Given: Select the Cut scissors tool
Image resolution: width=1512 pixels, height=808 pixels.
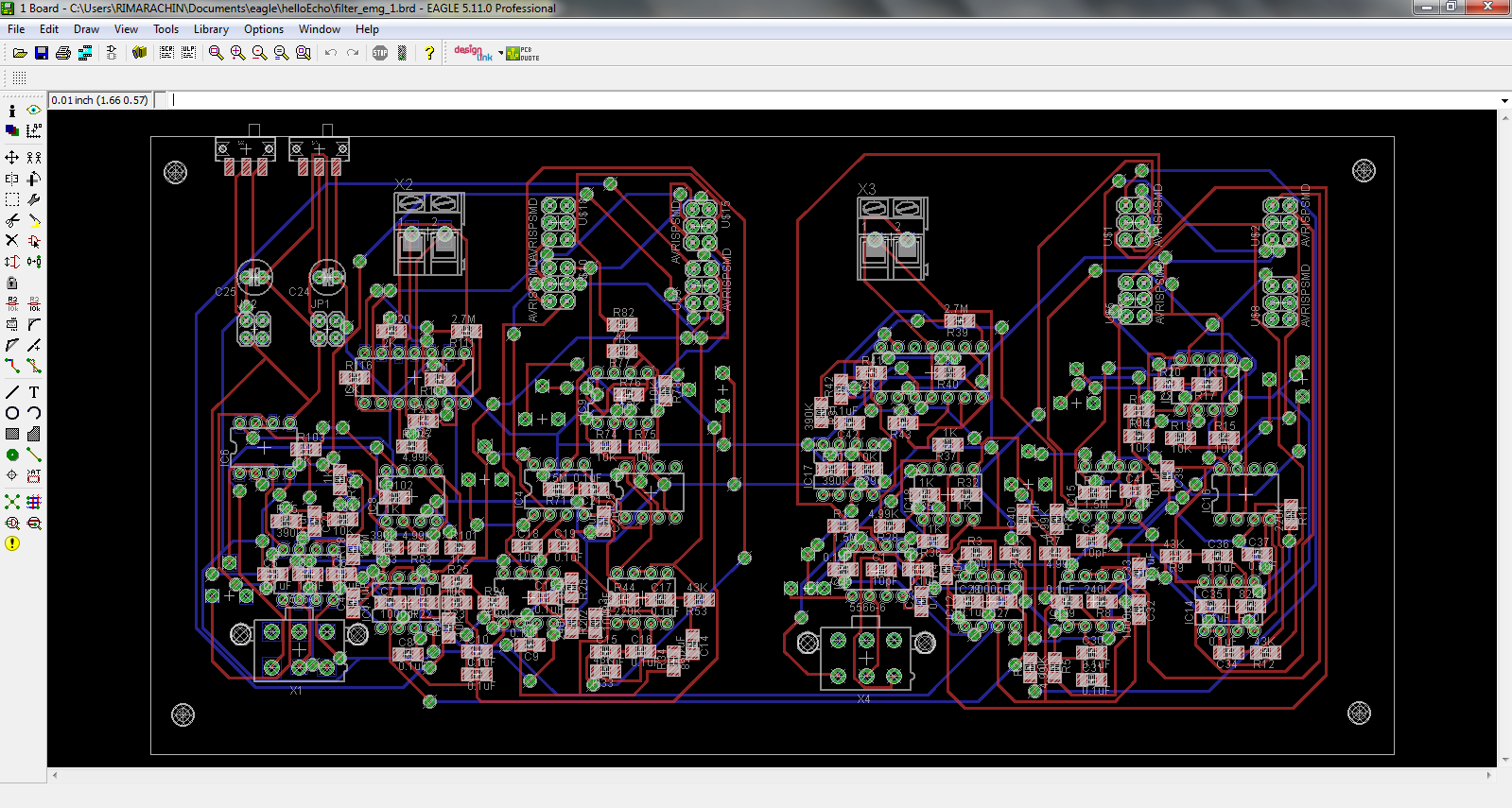Looking at the screenshot, I should coord(12,220).
